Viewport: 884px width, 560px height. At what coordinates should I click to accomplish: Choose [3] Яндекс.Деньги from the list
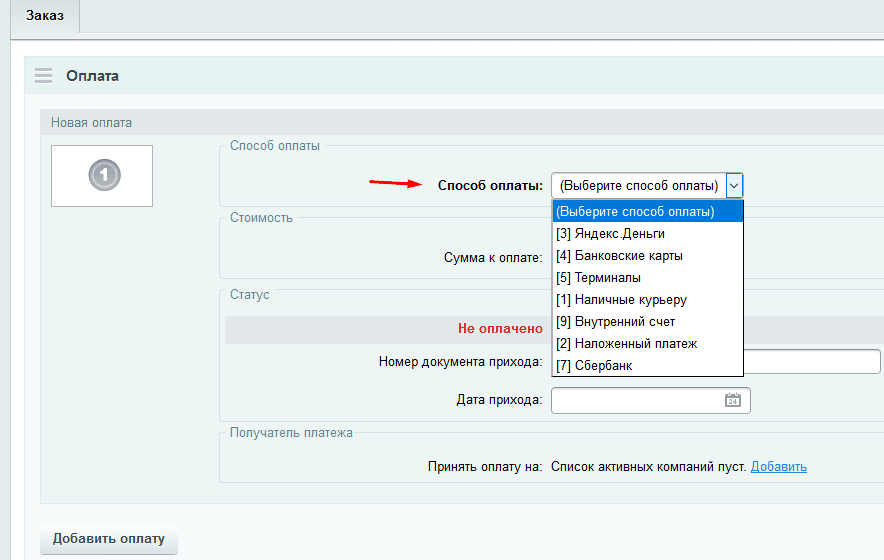click(610, 233)
